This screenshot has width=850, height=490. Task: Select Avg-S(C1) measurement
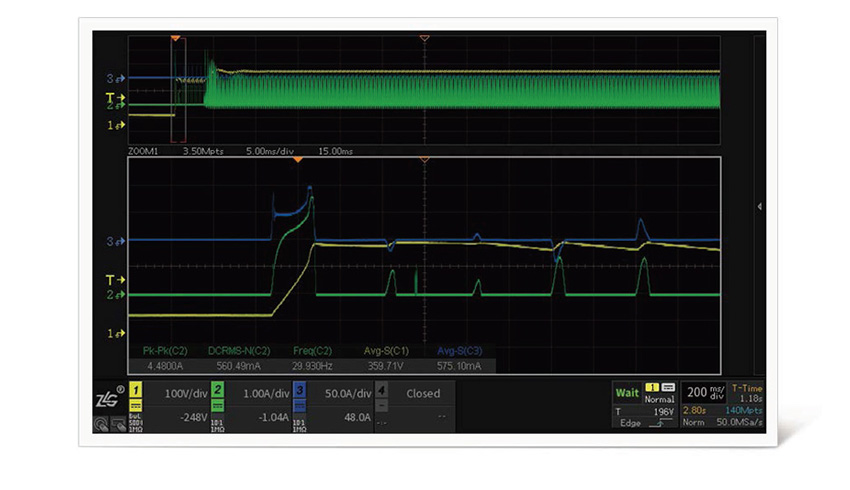(386, 351)
